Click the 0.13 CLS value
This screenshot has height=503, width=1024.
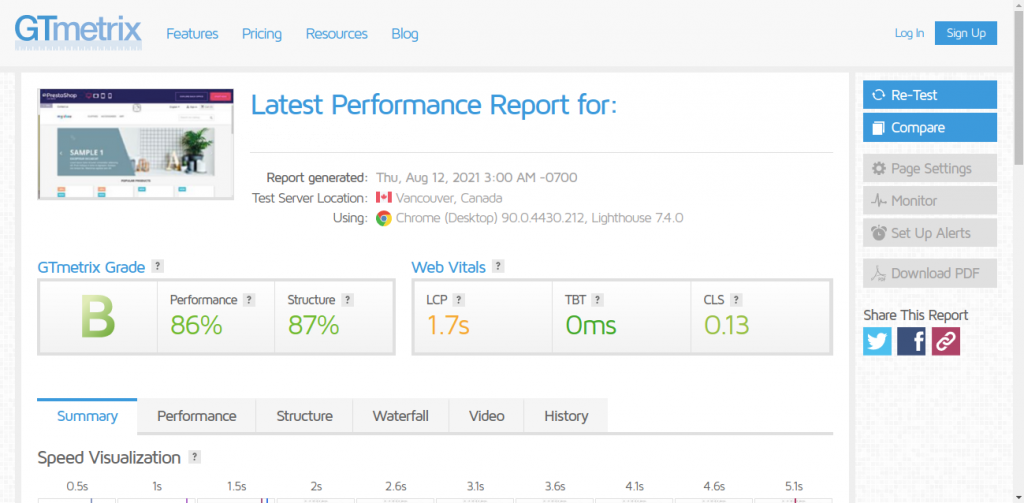pos(726,325)
